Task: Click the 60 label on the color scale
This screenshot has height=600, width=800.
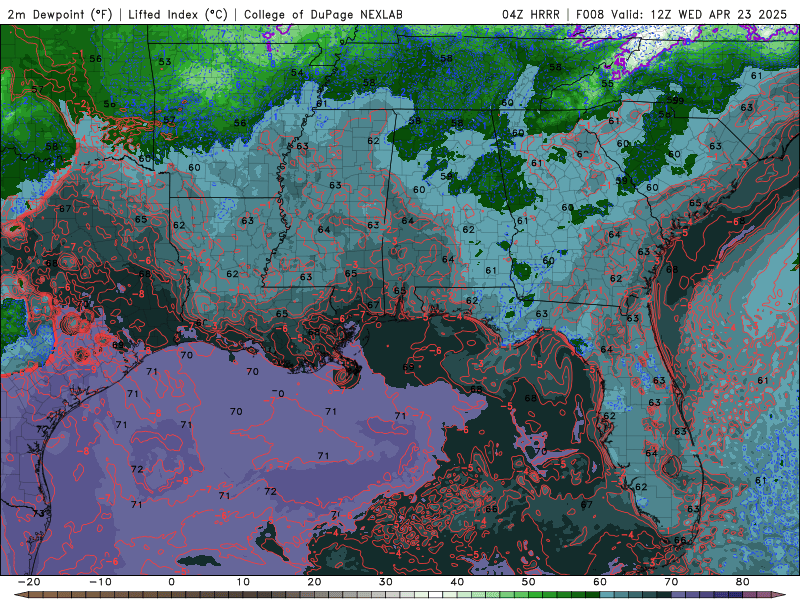Action: [600, 582]
